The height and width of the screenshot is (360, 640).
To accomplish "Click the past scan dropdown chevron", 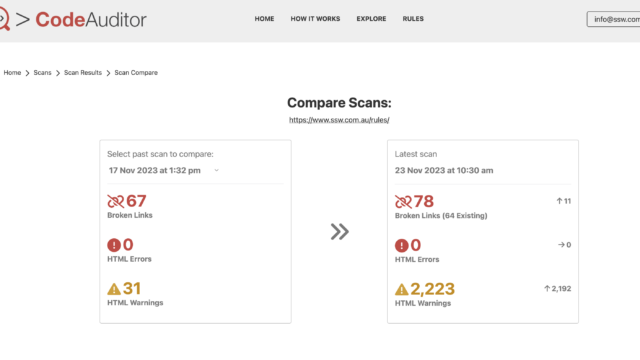I will click(216, 170).
